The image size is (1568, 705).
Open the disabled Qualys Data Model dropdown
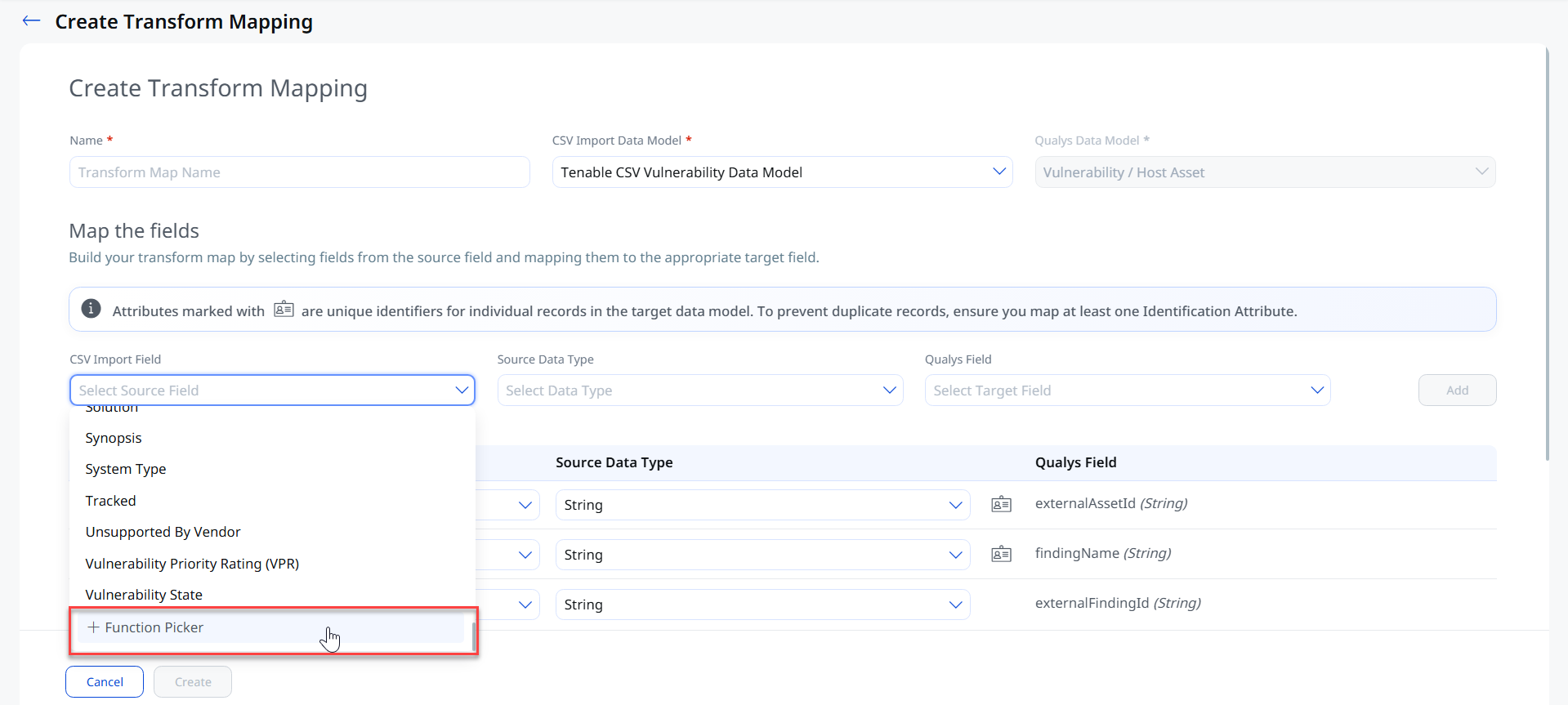[x=1265, y=172]
